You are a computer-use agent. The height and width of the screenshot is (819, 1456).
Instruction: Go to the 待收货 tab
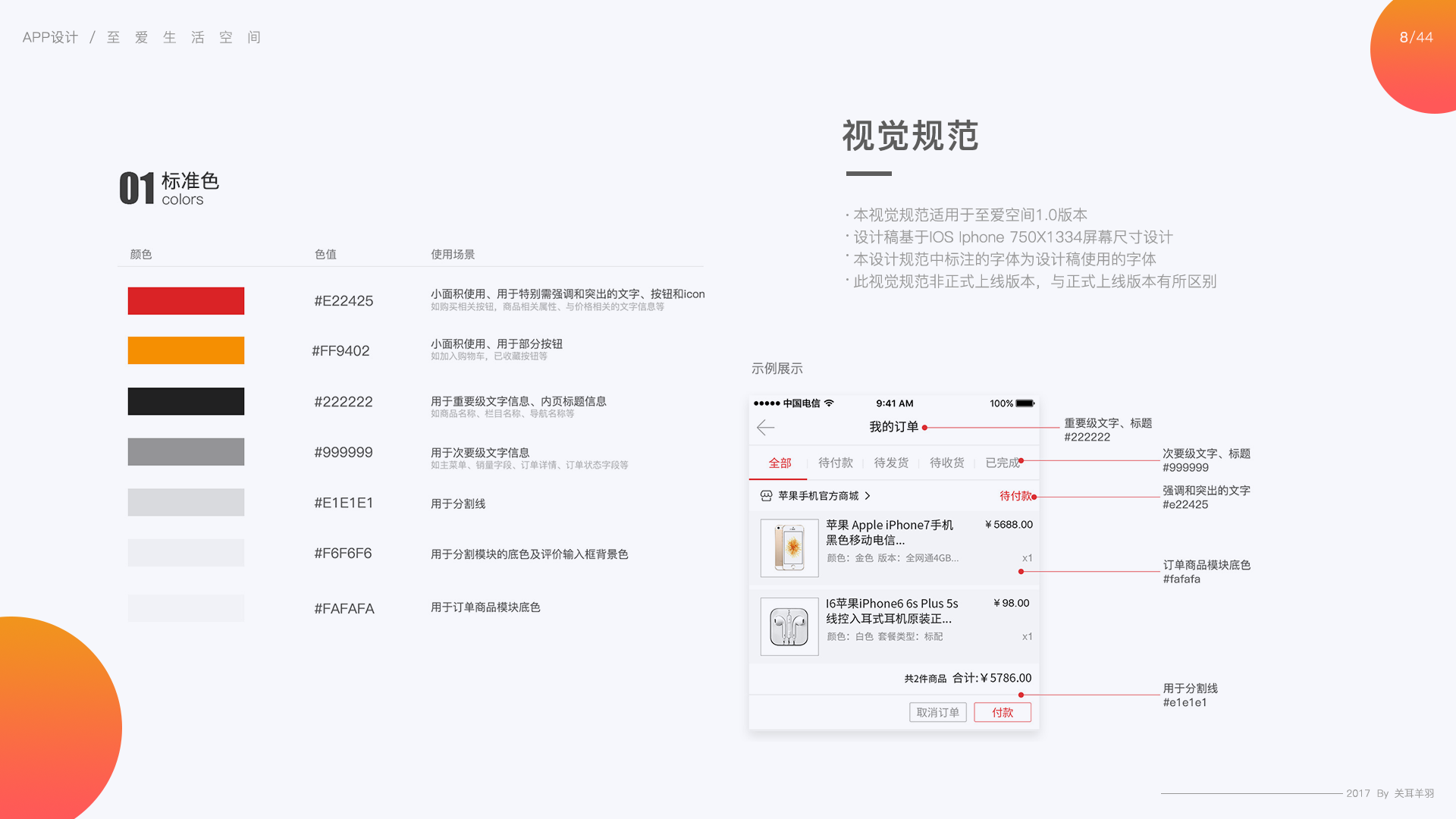[947, 463]
